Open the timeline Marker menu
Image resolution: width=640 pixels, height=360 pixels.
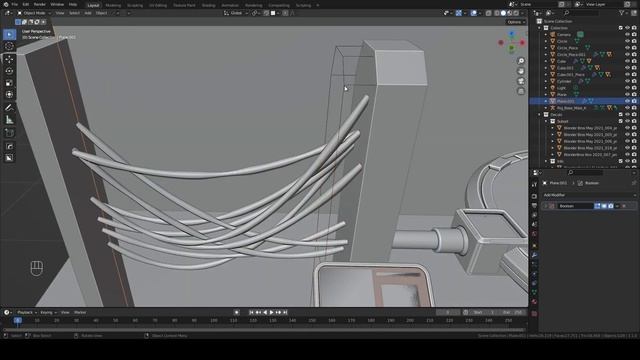[x=80, y=313]
